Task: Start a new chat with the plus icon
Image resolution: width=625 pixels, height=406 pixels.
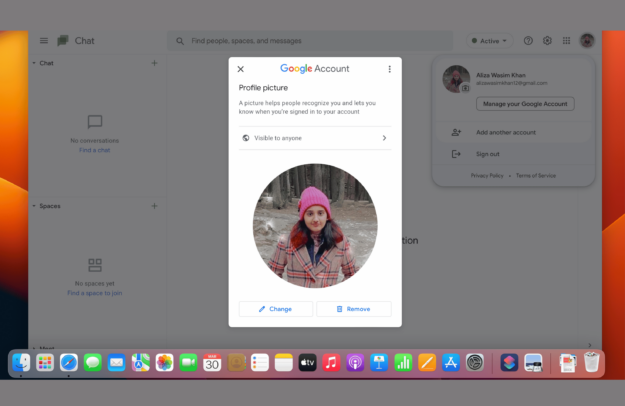Action: pos(155,63)
